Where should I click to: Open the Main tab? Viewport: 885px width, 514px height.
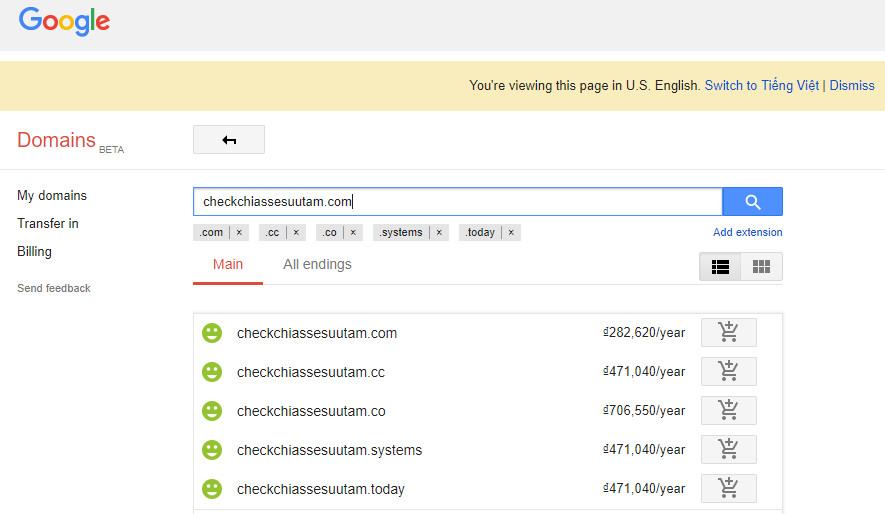(228, 265)
